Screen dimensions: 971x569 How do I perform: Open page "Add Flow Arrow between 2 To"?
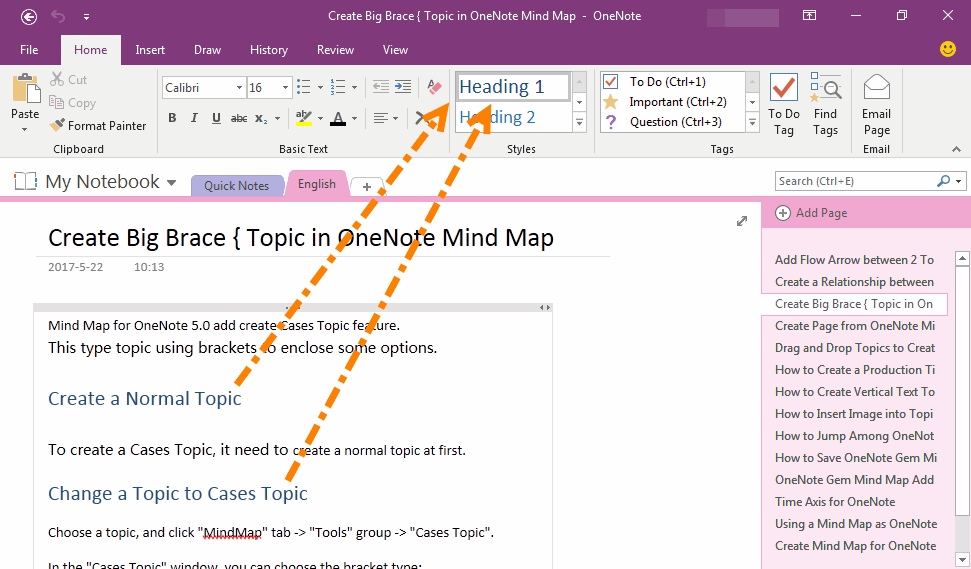click(855, 260)
